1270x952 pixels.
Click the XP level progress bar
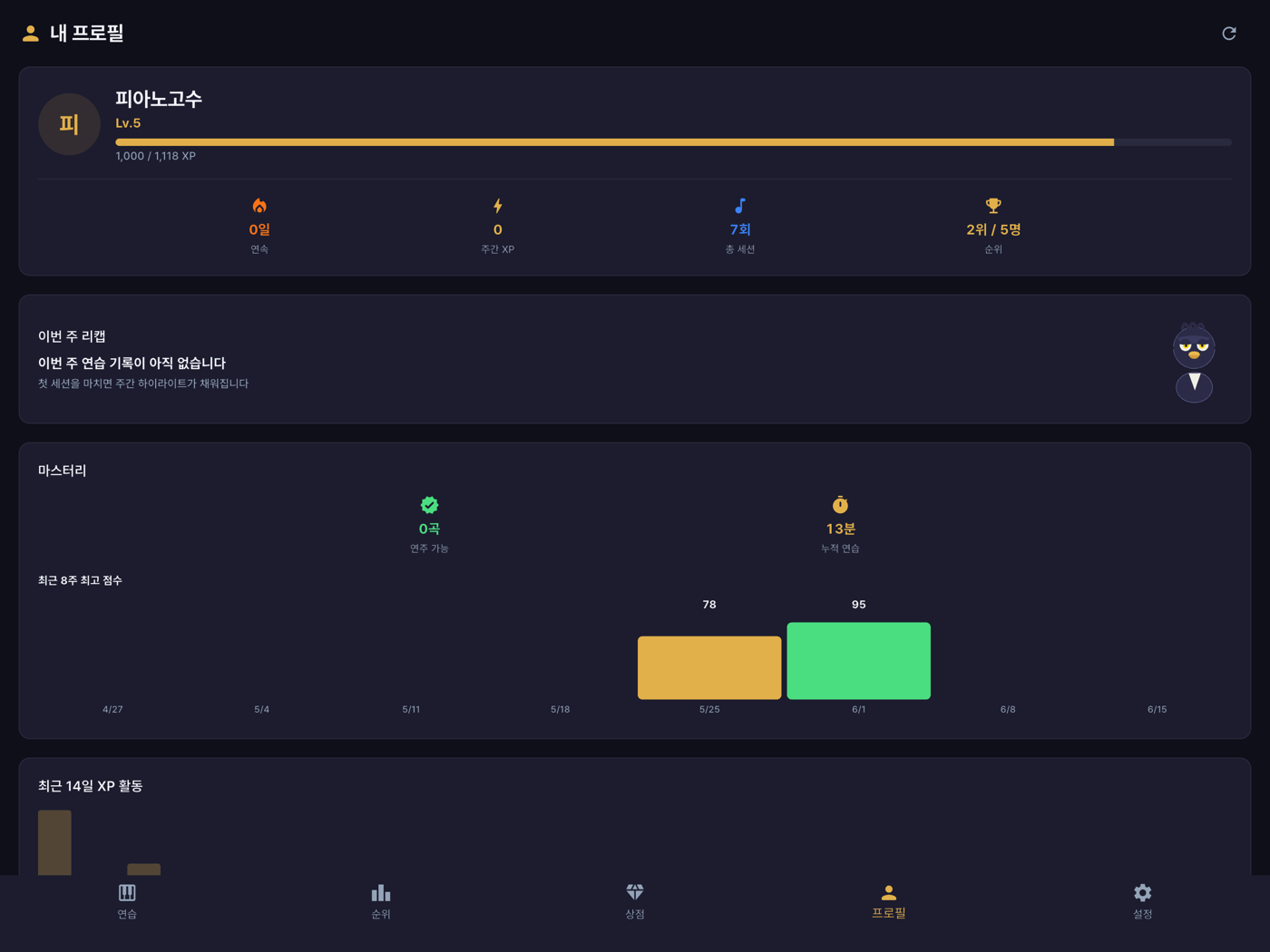(673, 142)
